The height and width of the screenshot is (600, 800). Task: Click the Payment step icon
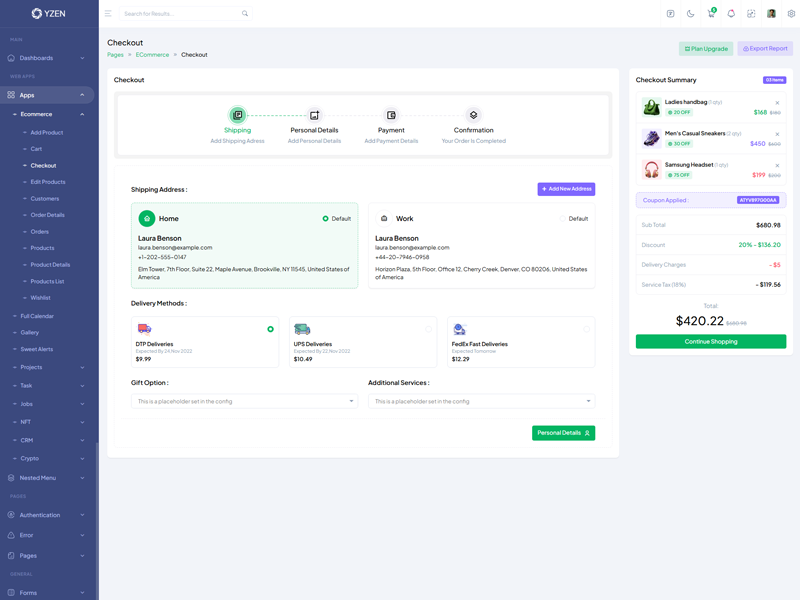click(x=391, y=115)
